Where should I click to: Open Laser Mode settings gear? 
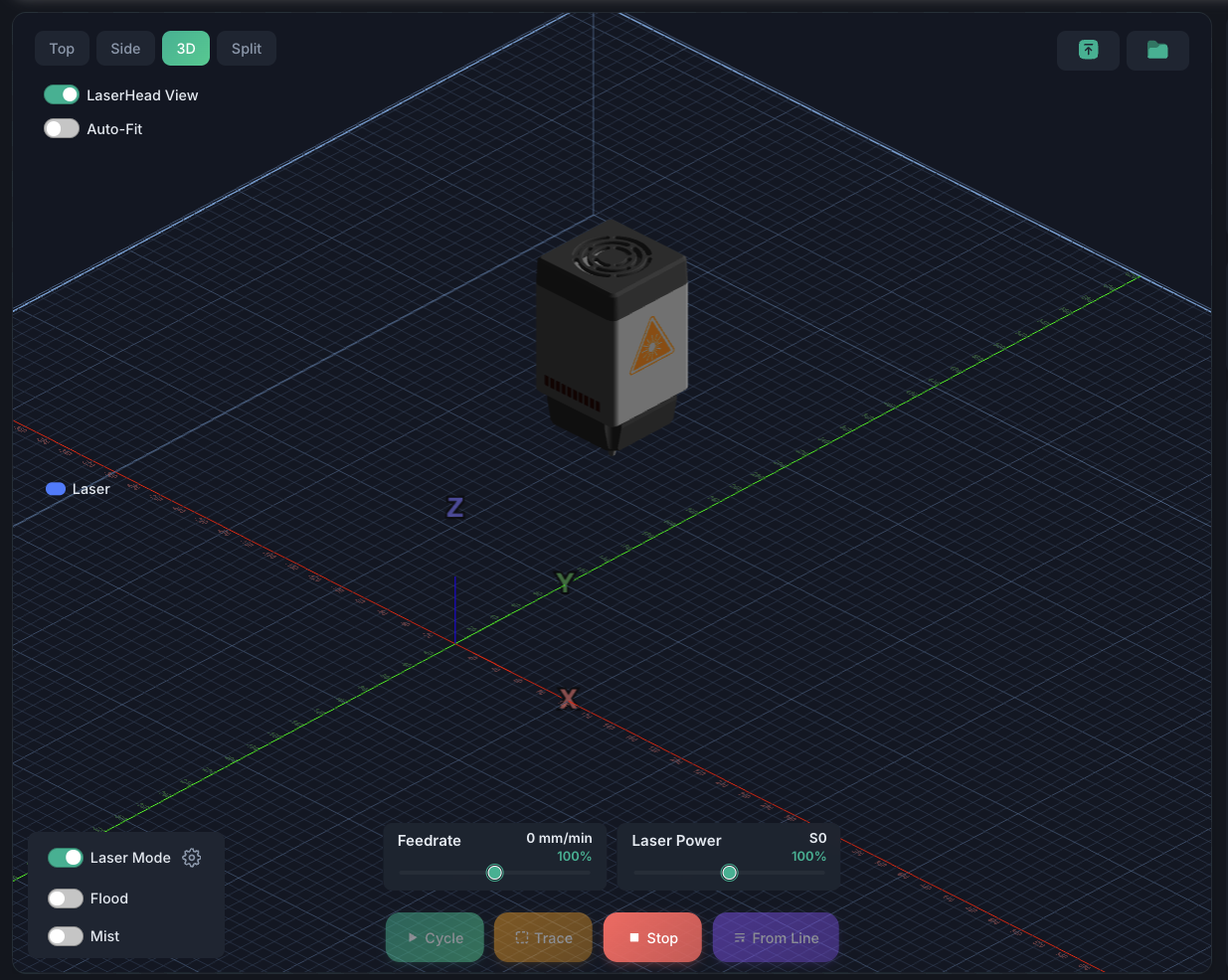point(192,858)
